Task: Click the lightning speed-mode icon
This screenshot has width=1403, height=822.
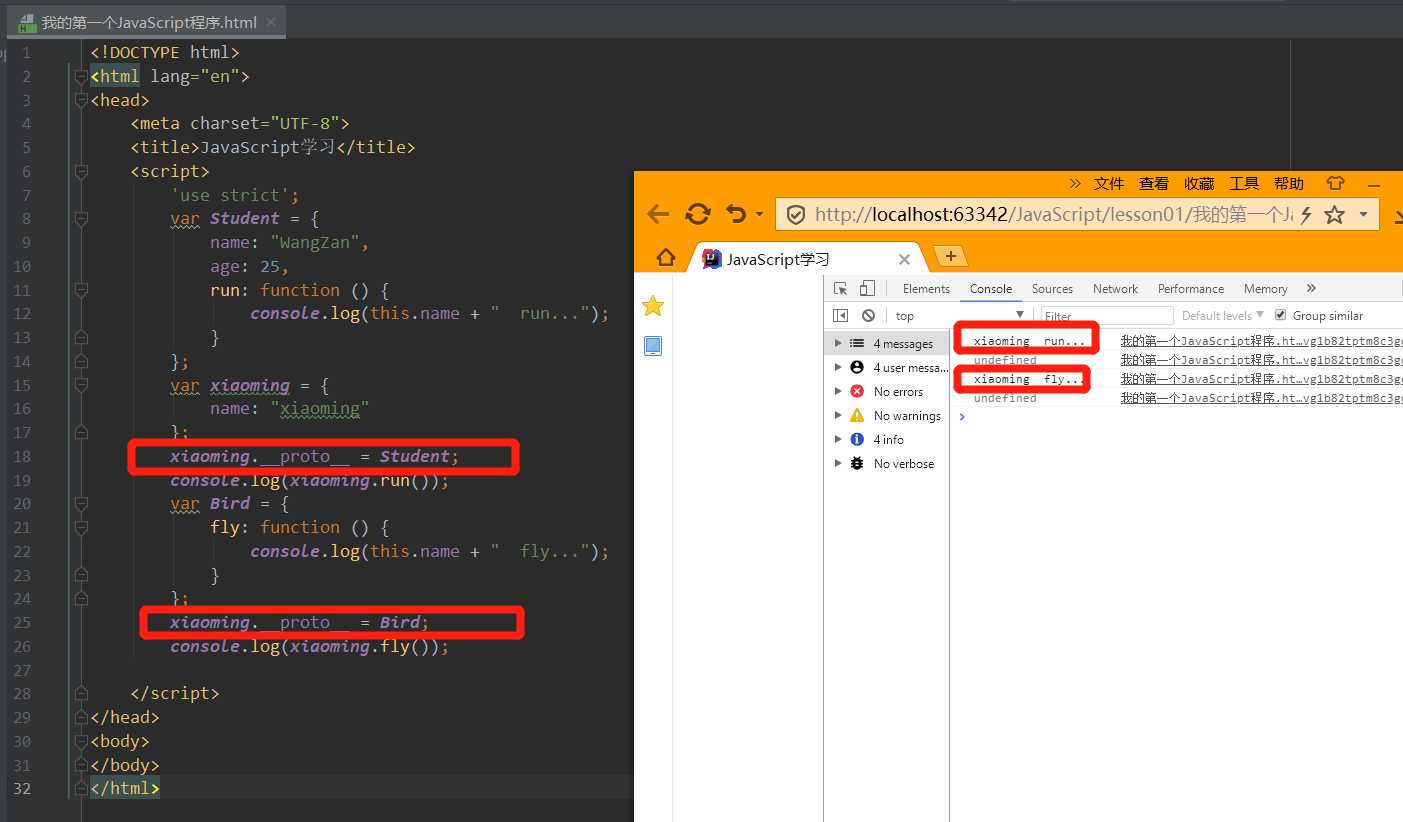Action: pyautogui.click(x=1305, y=215)
